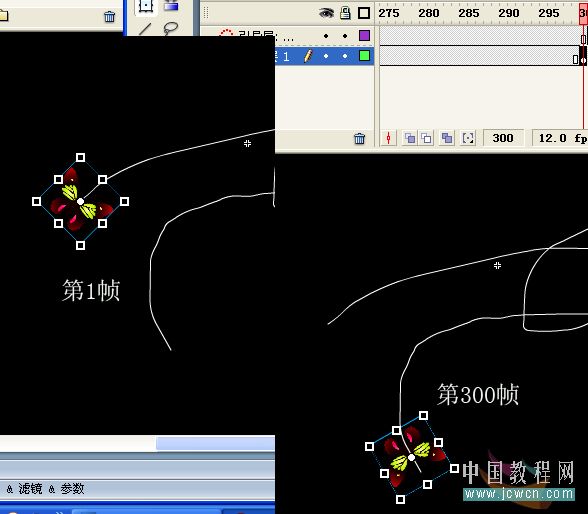Click frame 275 on timeline ruler
This screenshot has height=514, width=588.
coord(388,13)
